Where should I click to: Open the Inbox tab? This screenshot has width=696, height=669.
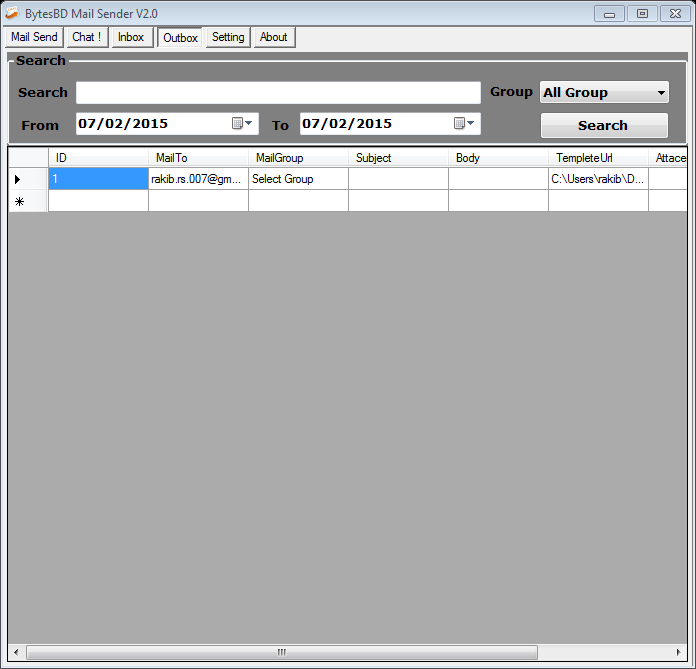pos(131,37)
